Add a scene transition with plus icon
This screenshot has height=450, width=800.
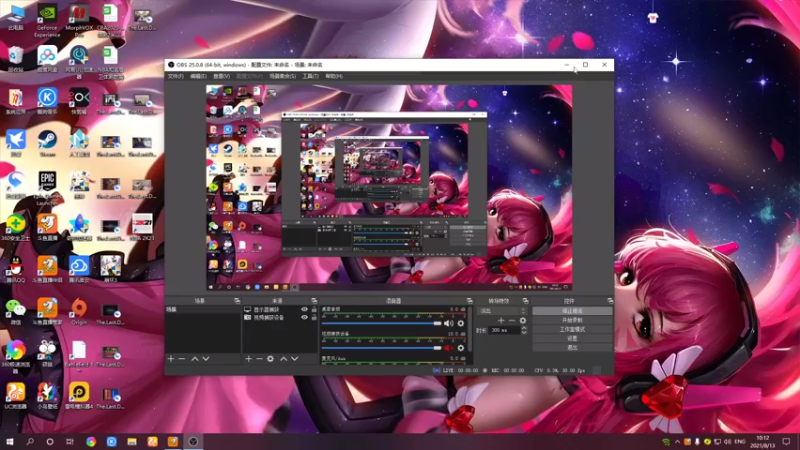pyautogui.click(x=501, y=320)
